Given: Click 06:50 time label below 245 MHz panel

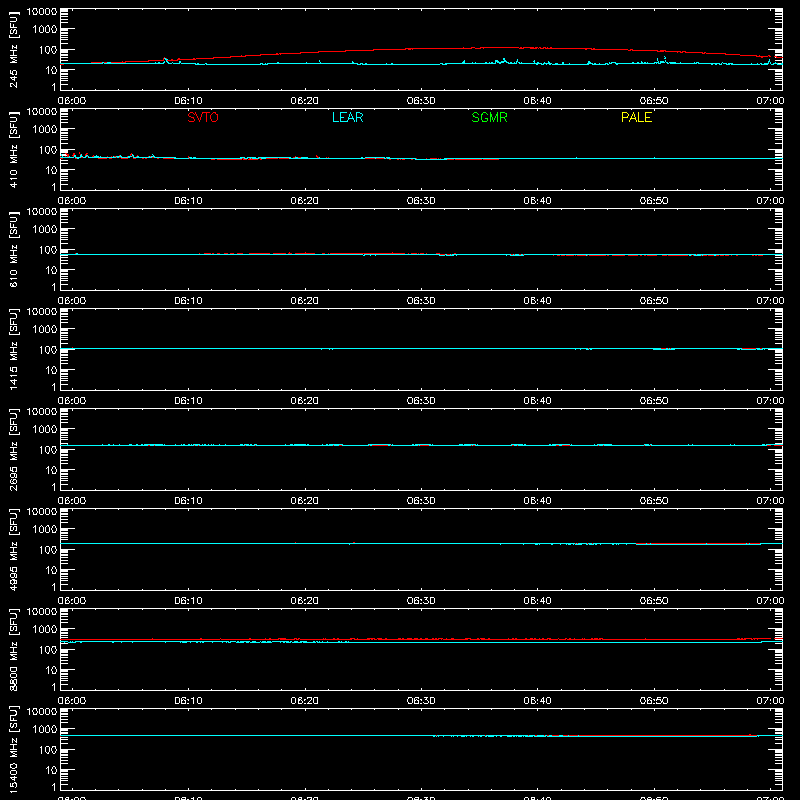Looking at the screenshot, I should (654, 101).
